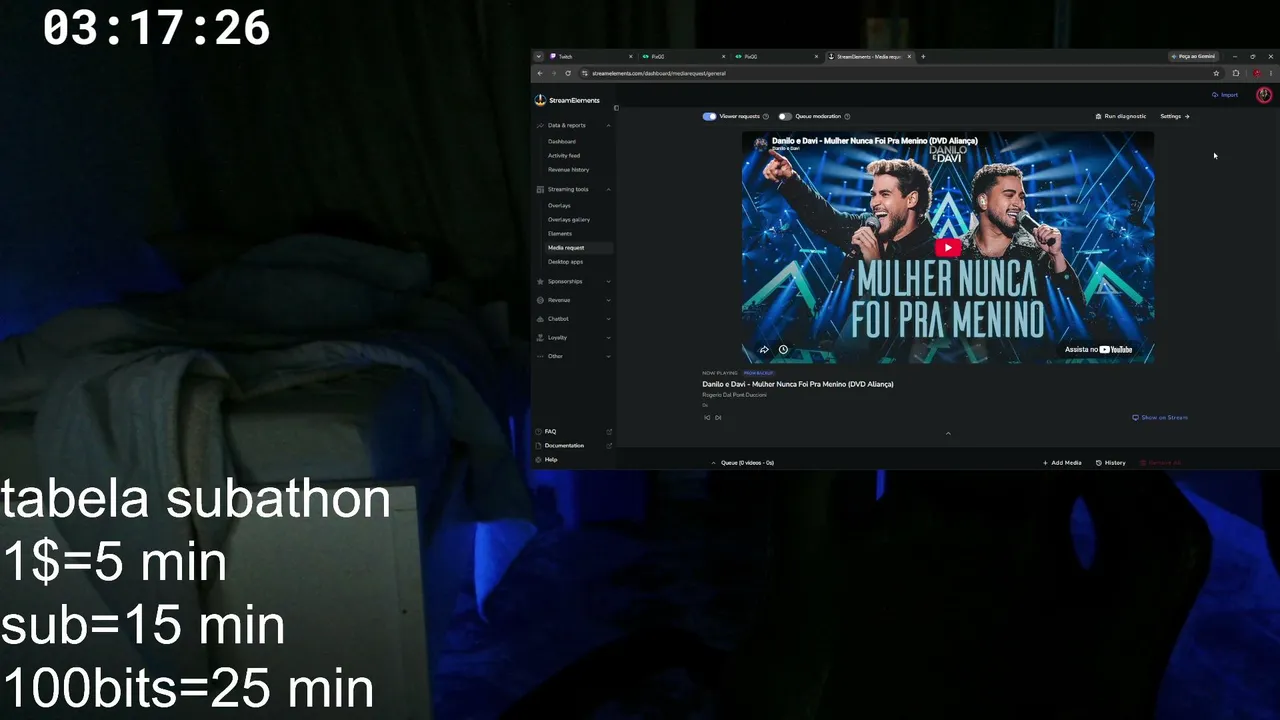1280x720 pixels.
Task: Click Viewer requests help info icon
Action: click(x=766, y=116)
